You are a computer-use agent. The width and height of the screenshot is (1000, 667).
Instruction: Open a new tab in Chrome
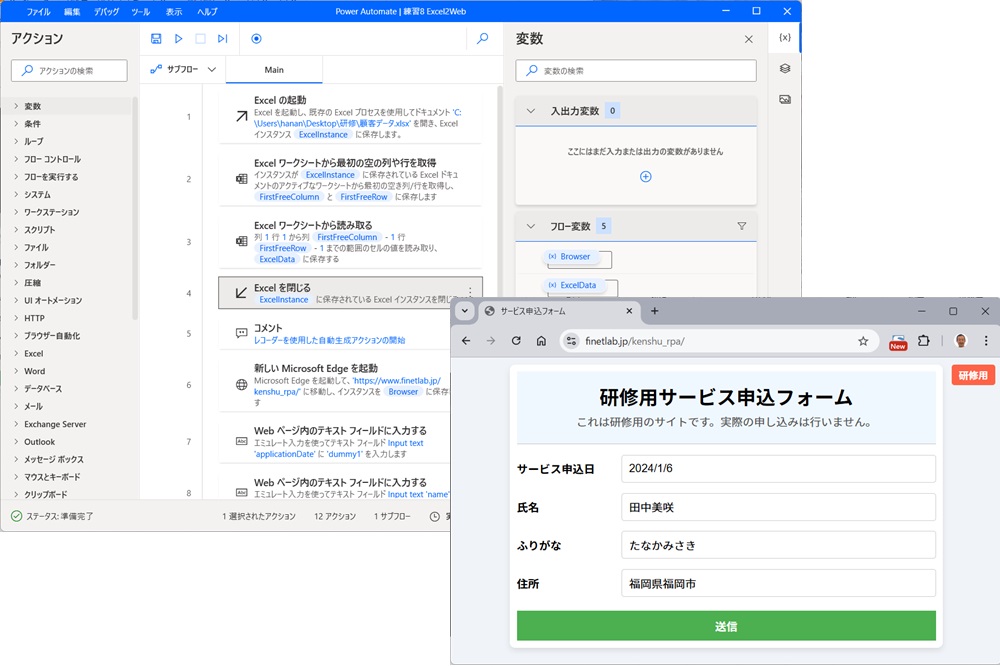pos(654,311)
